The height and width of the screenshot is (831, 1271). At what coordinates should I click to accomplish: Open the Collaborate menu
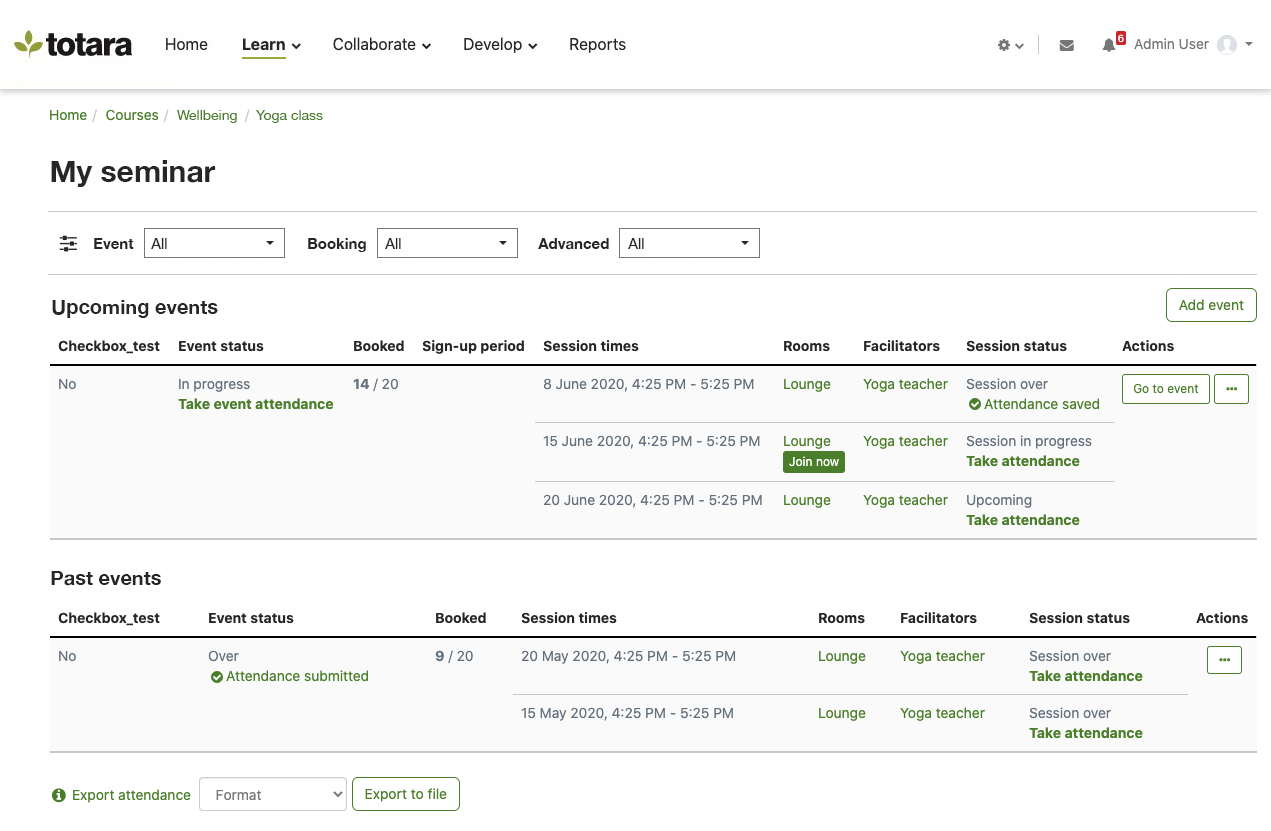(381, 44)
